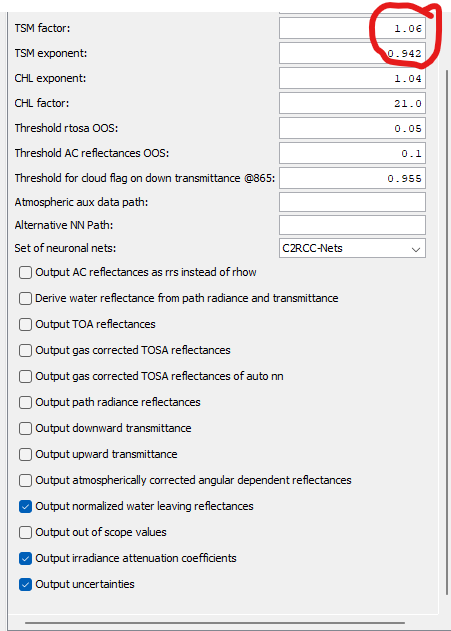
Task: Click the CHL factor field
Action: tap(352, 103)
